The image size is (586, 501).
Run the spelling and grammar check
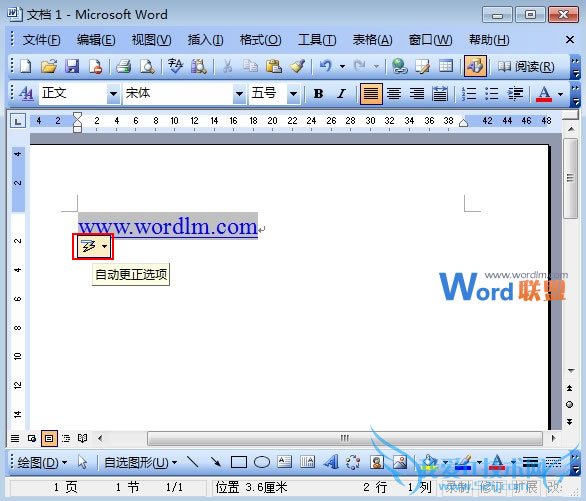(175, 66)
